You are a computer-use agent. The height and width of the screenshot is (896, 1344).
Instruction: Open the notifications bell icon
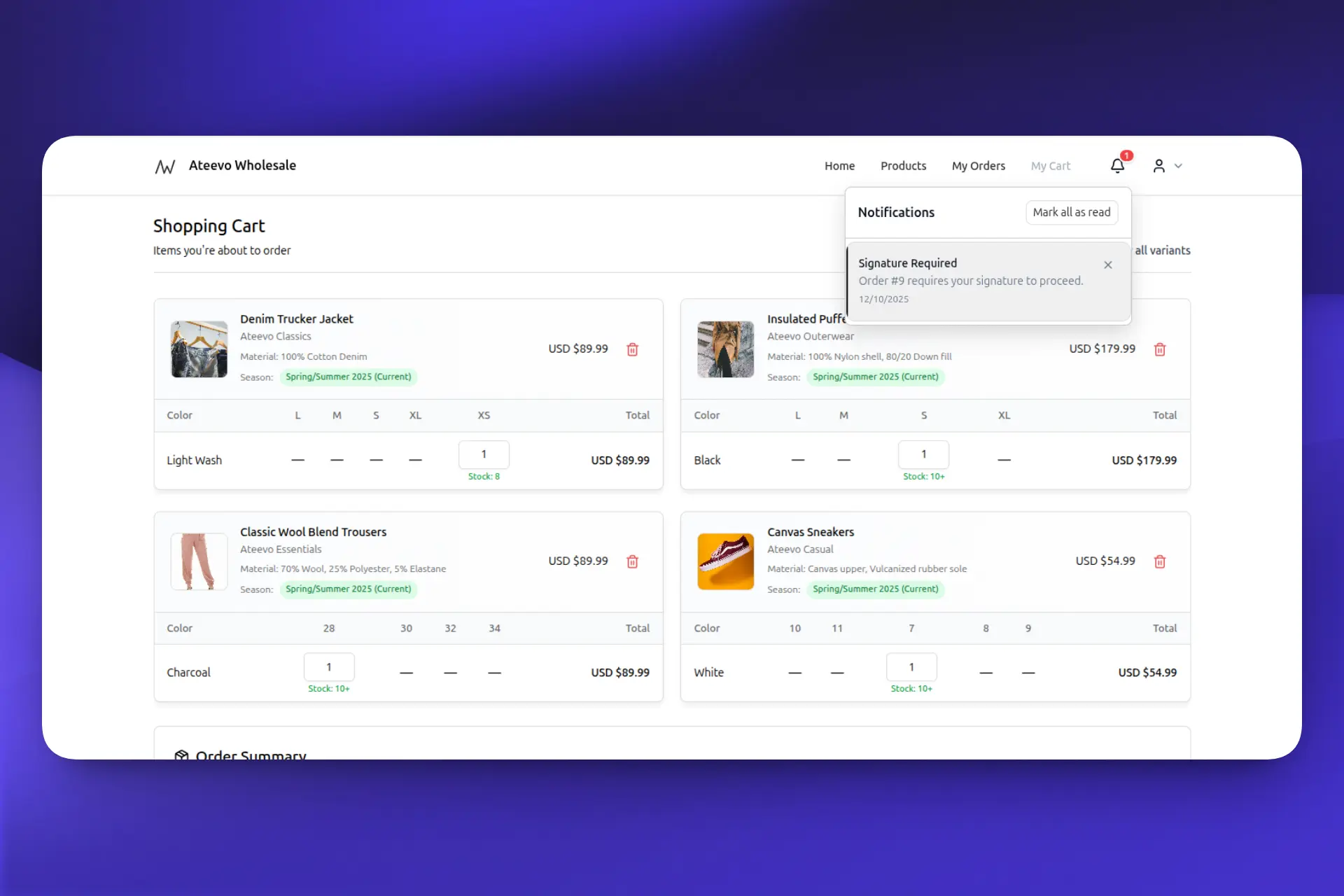coord(1117,166)
